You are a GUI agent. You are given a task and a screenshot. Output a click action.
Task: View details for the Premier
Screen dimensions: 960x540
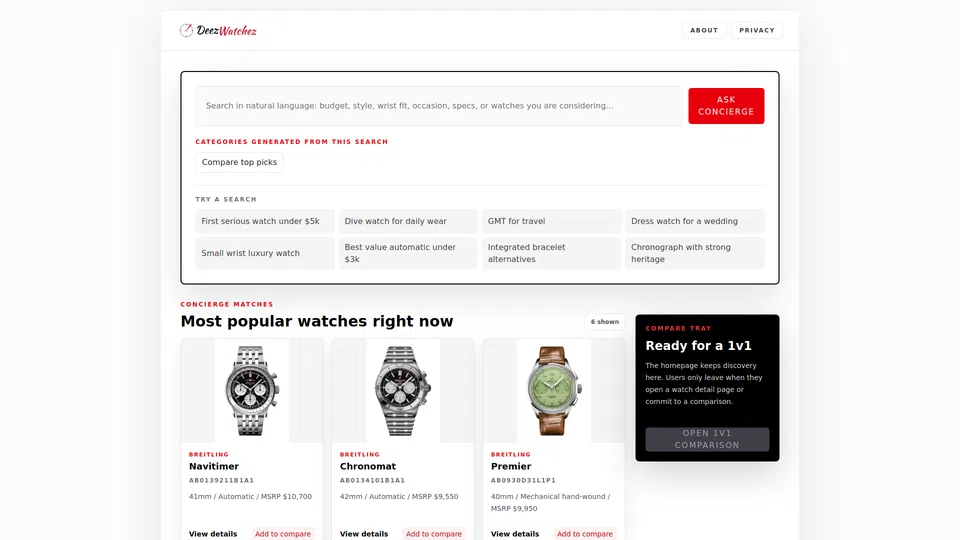click(x=515, y=534)
